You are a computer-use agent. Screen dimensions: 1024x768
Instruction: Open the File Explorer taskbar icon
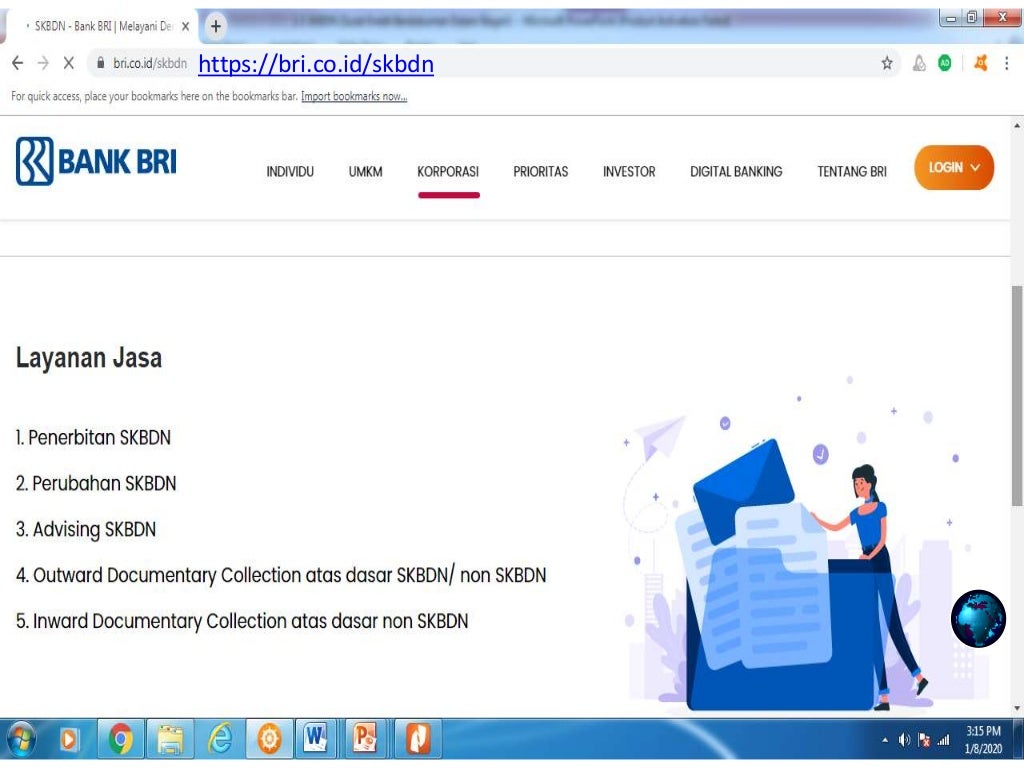point(170,740)
